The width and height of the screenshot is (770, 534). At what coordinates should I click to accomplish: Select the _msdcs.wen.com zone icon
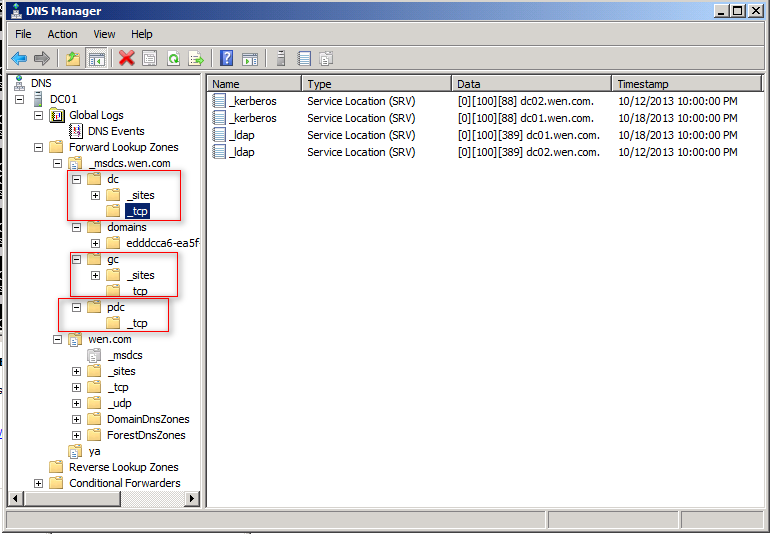pos(75,163)
